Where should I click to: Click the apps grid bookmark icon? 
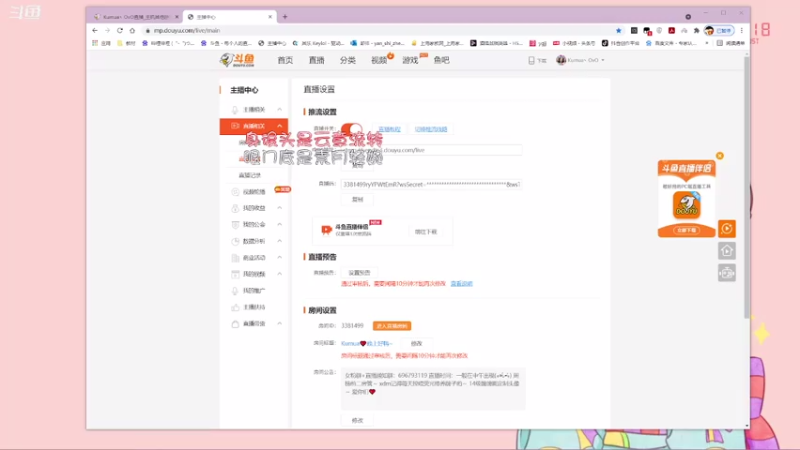[95, 43]
